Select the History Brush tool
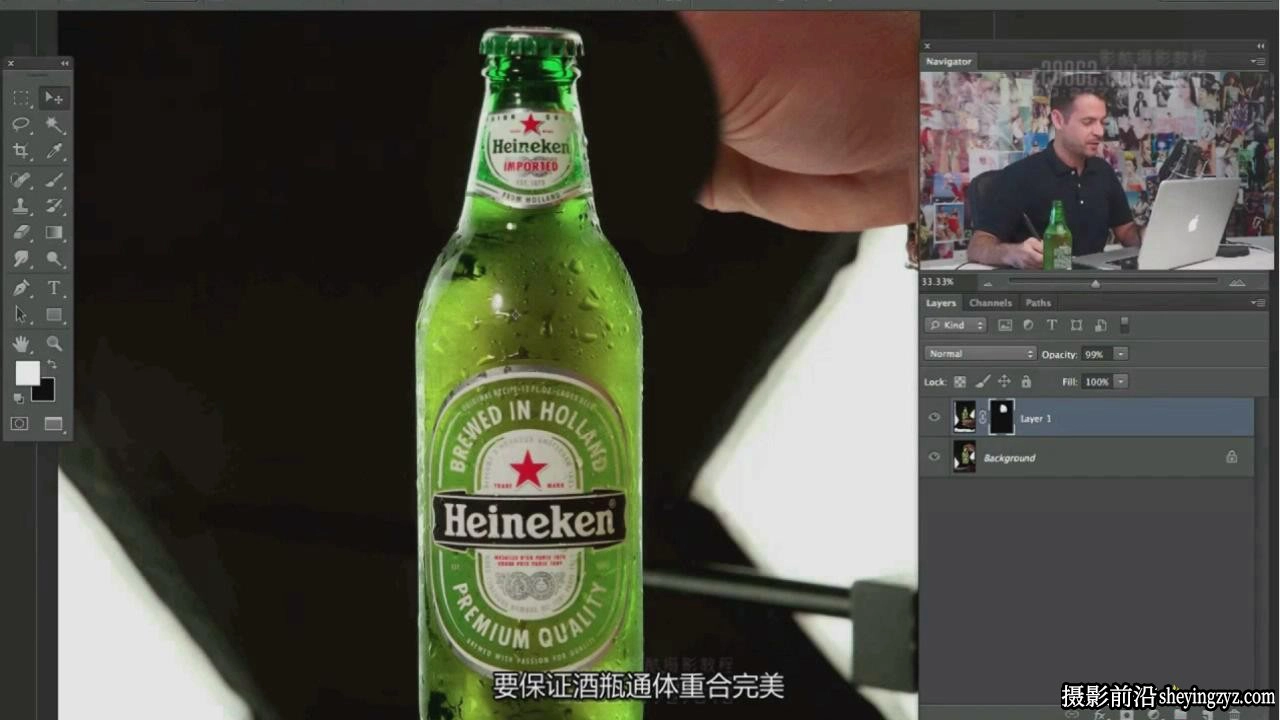 [x=54, y=206]
